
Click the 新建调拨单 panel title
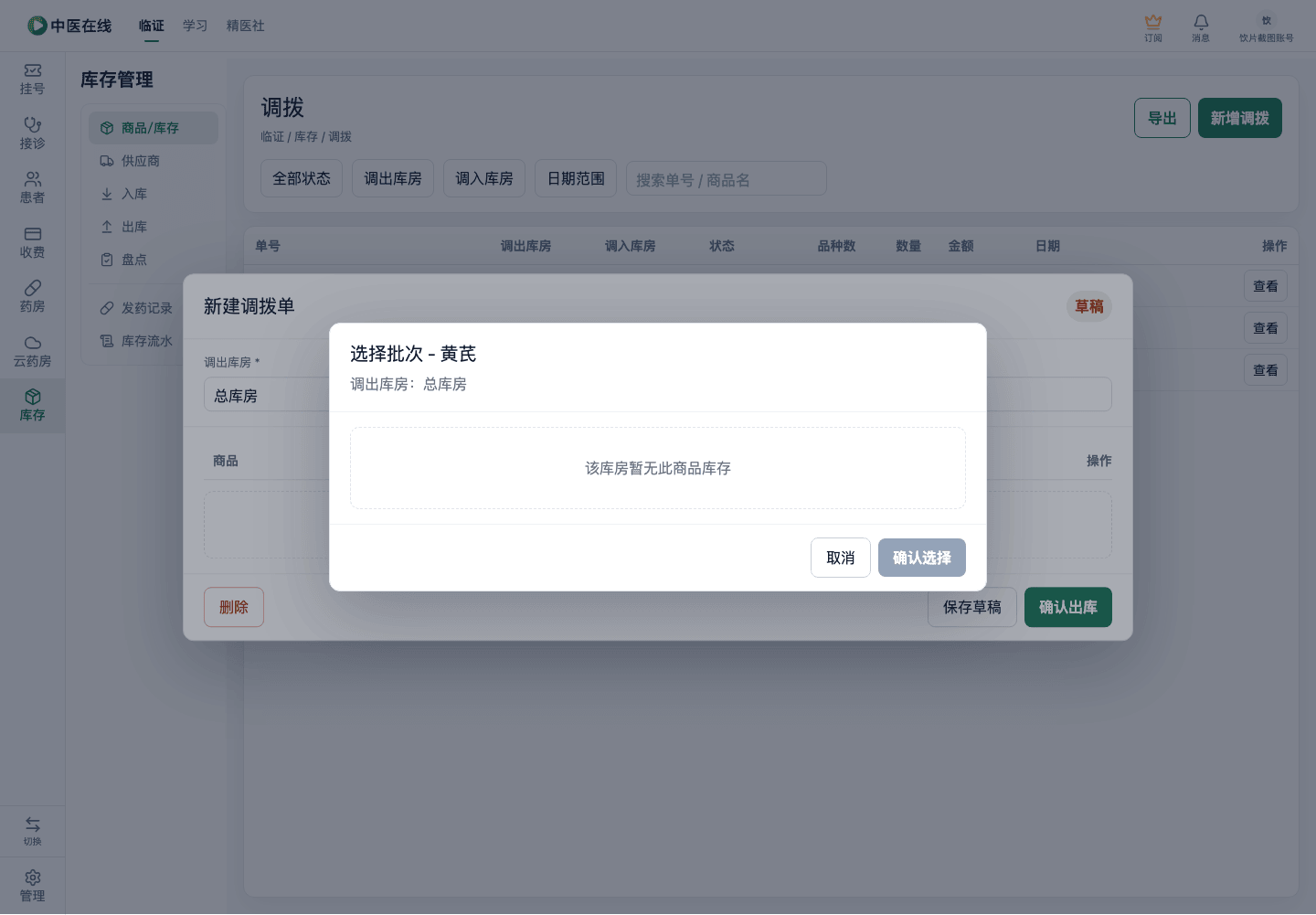pyautogui.click(x=249, y=306)
